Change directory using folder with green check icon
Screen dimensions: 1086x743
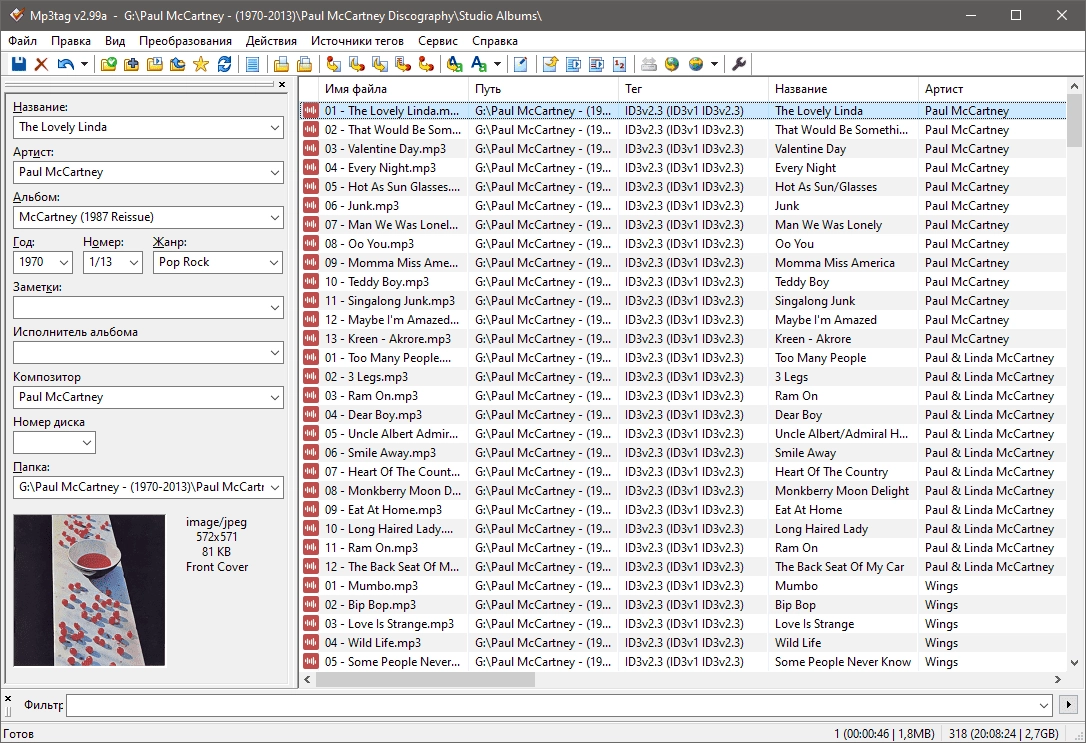click(108, 64)
